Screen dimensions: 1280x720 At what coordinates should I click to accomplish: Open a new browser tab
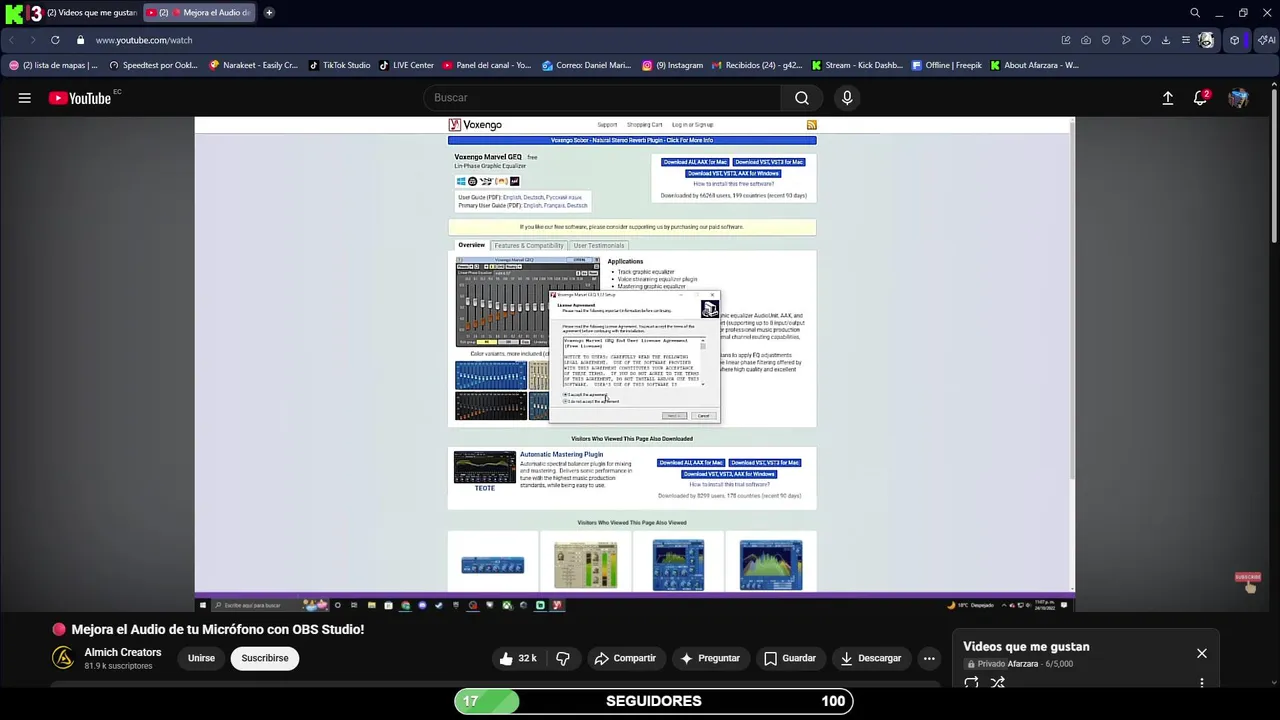[269, 13]
